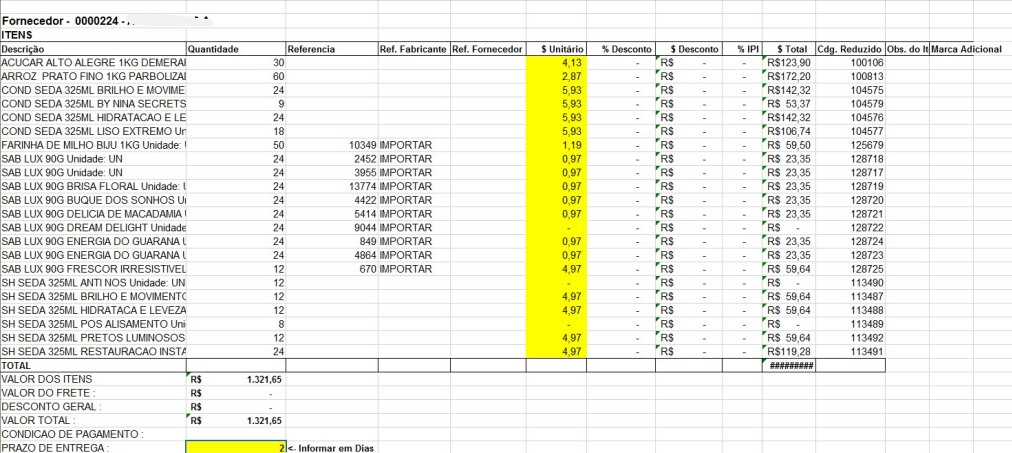Click reference number 670 cell

point(332,269)
